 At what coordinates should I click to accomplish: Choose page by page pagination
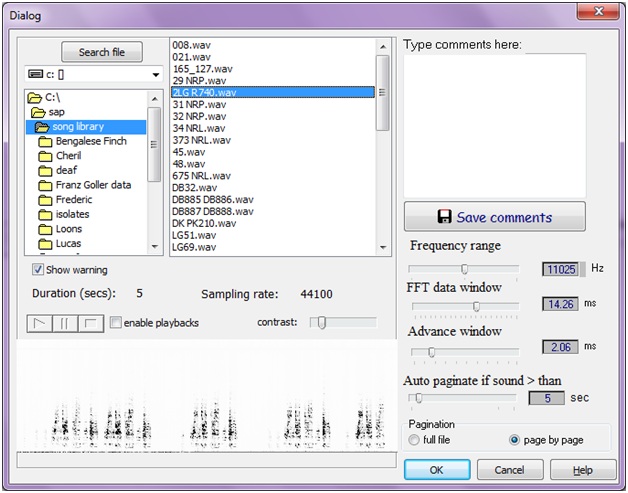tap(514, 440)
